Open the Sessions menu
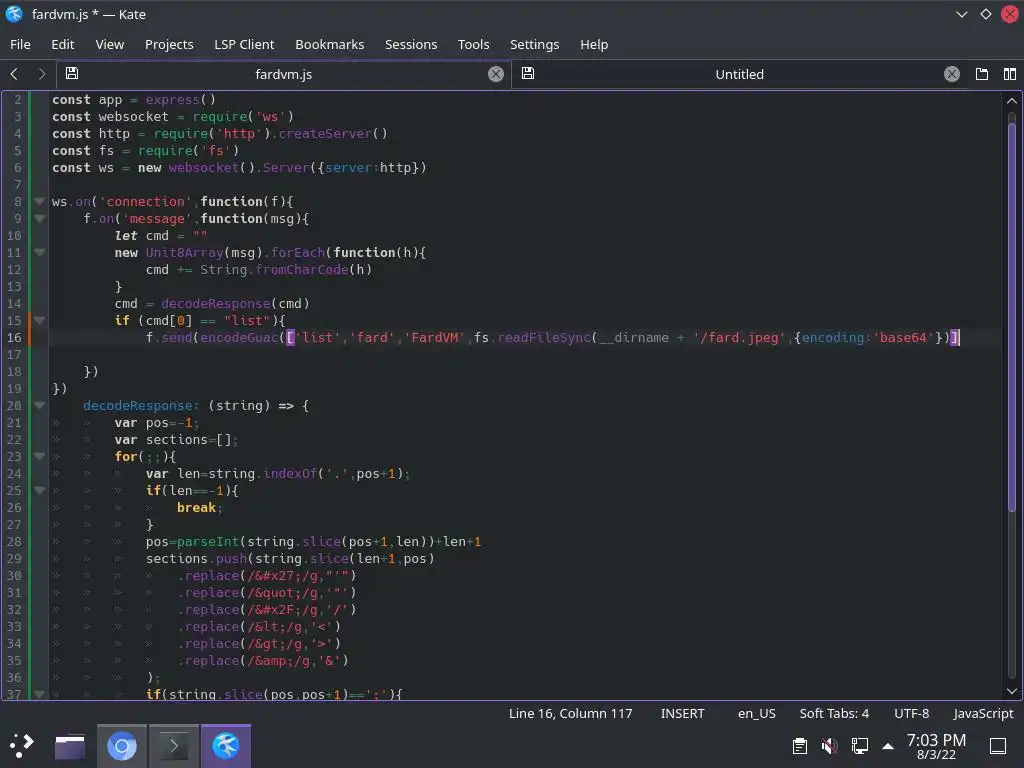This screenshot has width=1024, height=768. (411, 44)
